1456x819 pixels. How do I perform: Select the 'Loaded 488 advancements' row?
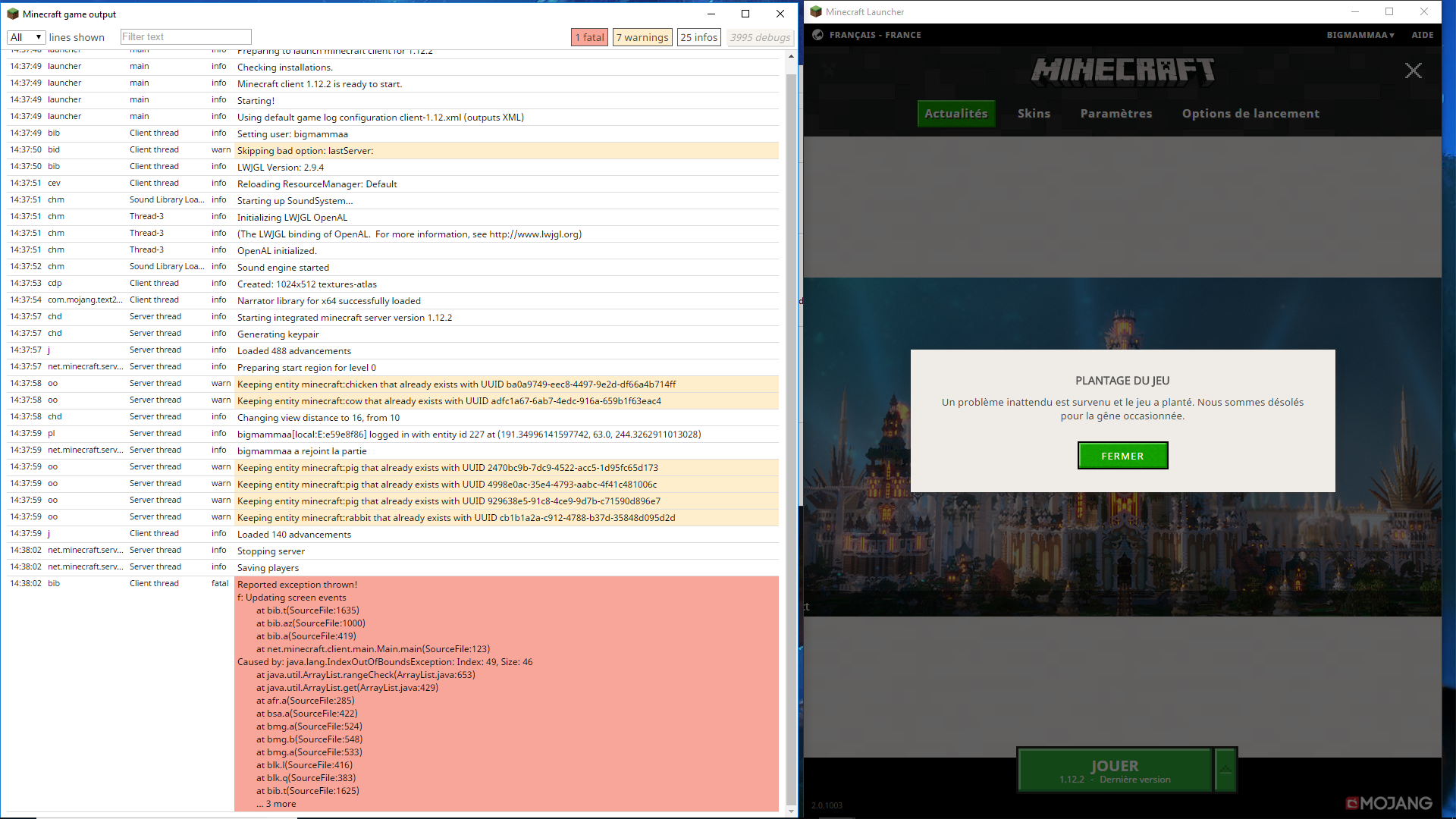pos(393,350)
